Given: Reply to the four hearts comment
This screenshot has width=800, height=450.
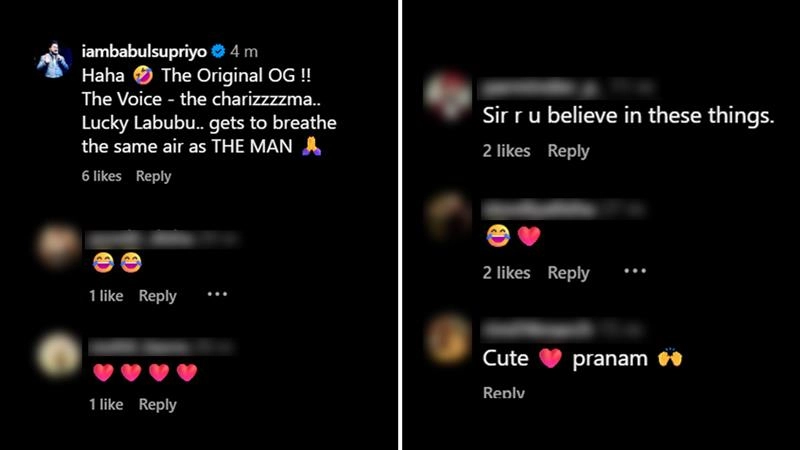Looking at the screenshot, I should point(157,404).
